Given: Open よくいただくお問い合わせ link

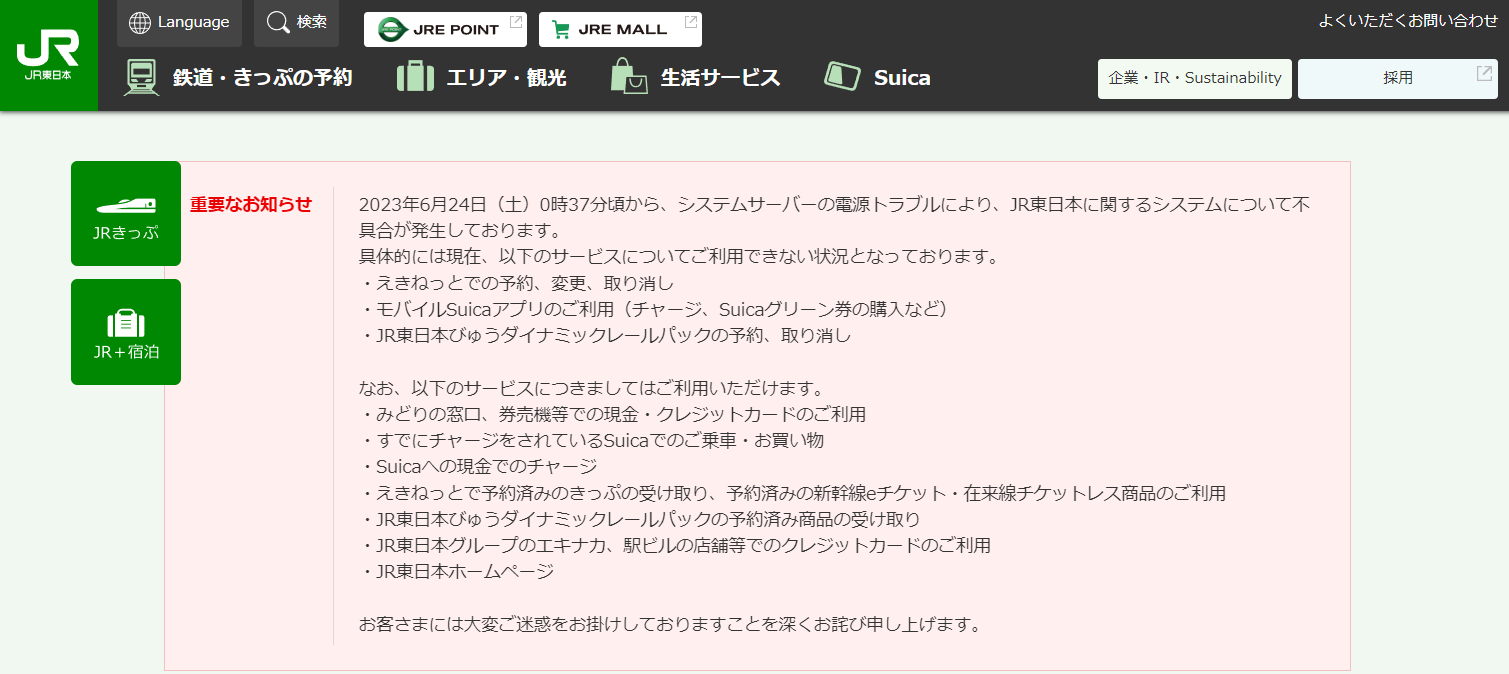Looking at the screenshot, I should (x=1408, y=20).
